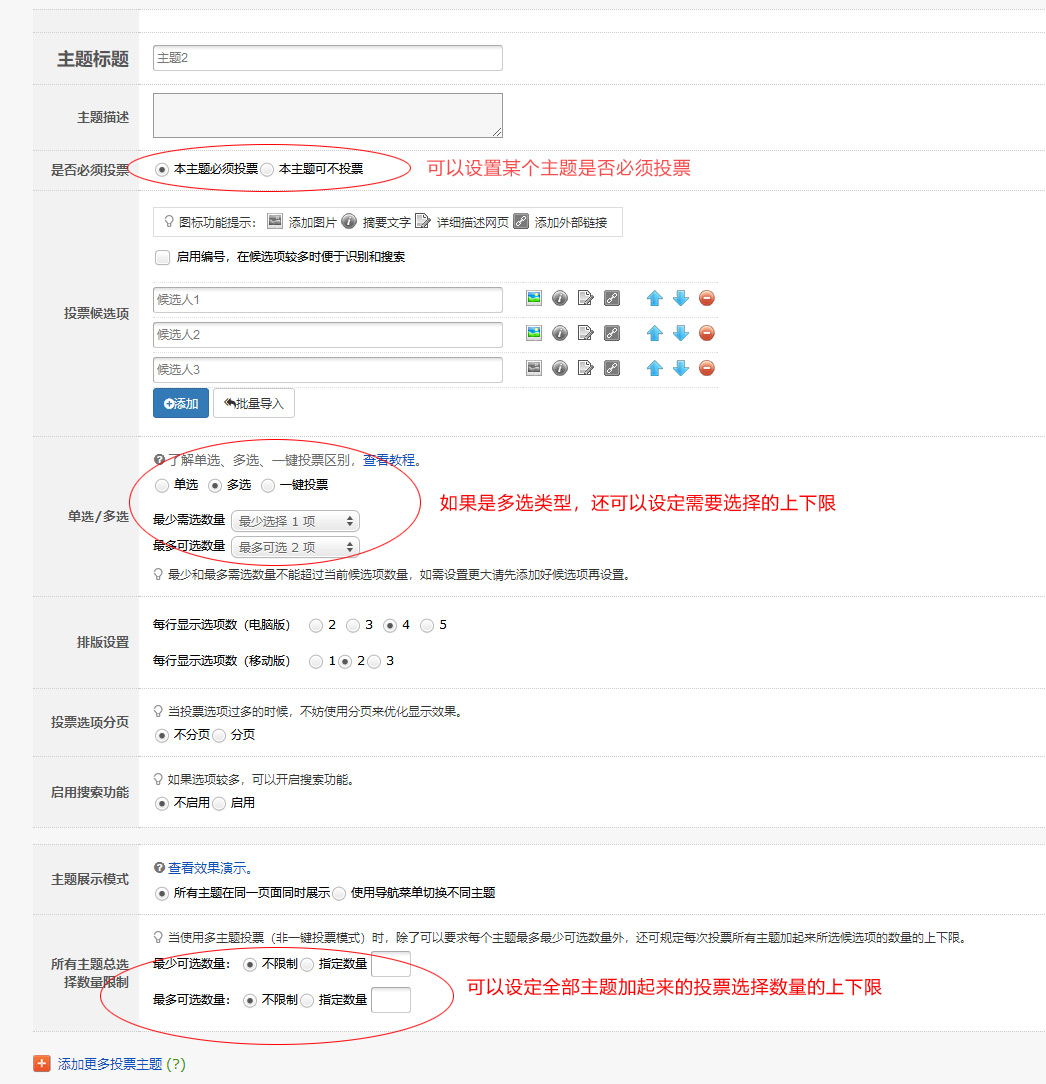The image size is (1046, 1084).
Task: Select 一键投票 voting type
Action: 268,485
